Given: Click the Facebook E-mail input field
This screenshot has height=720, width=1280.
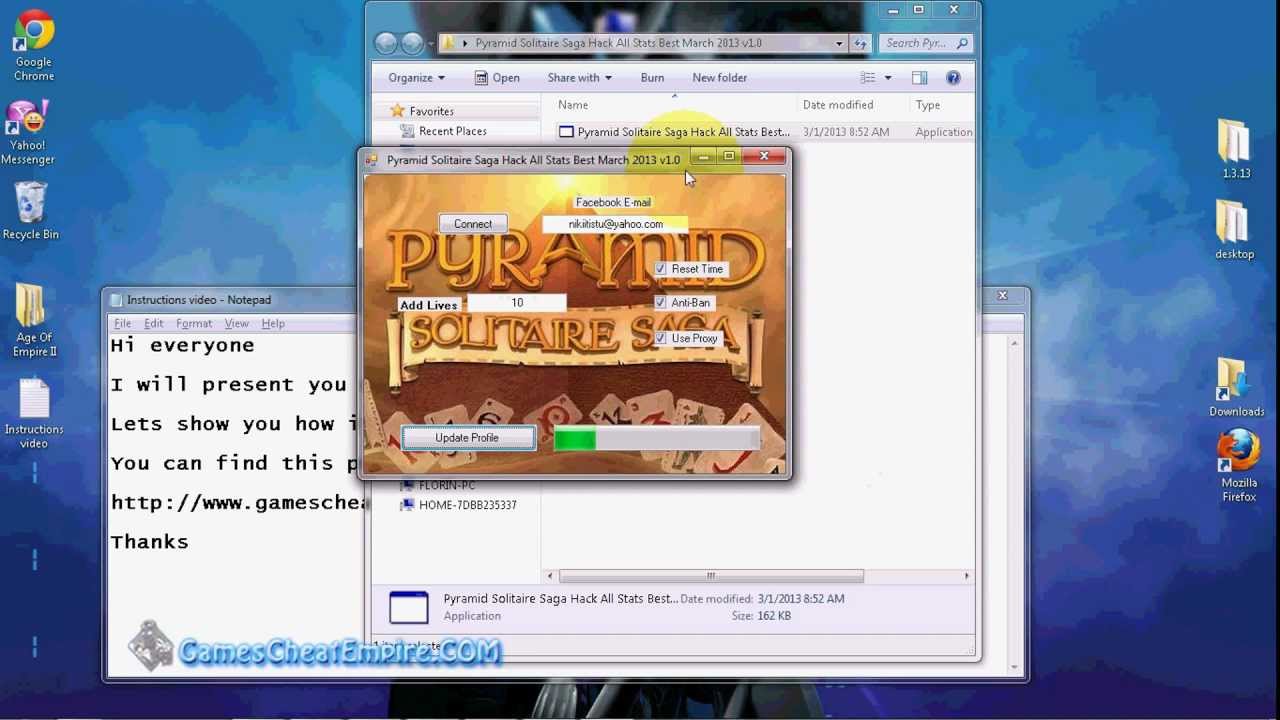Looking at the screenshot, I should tap(615, 225).
